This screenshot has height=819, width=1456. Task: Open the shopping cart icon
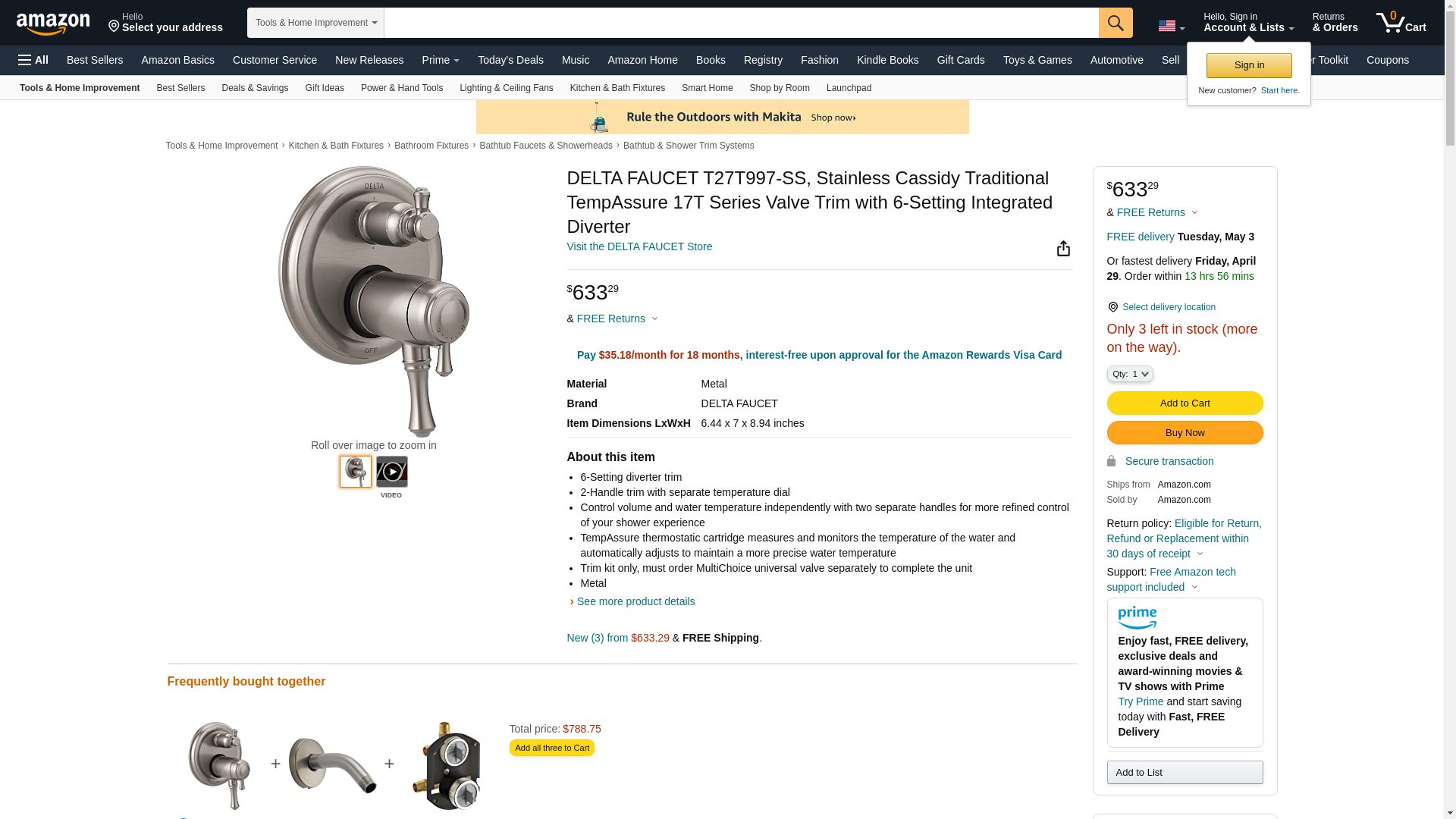1401,23
